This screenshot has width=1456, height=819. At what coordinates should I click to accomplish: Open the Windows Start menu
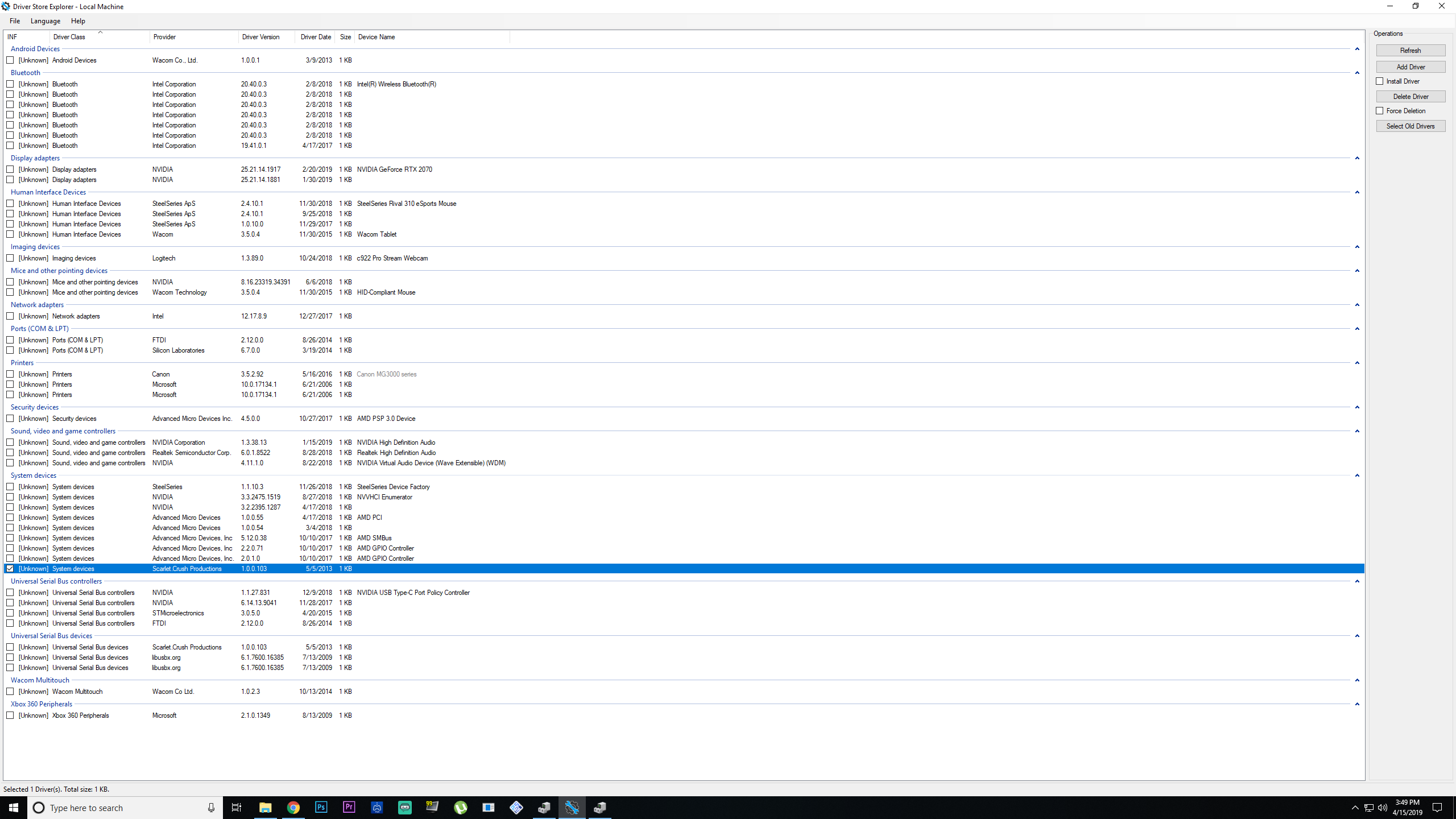click(x=14, y=808)
